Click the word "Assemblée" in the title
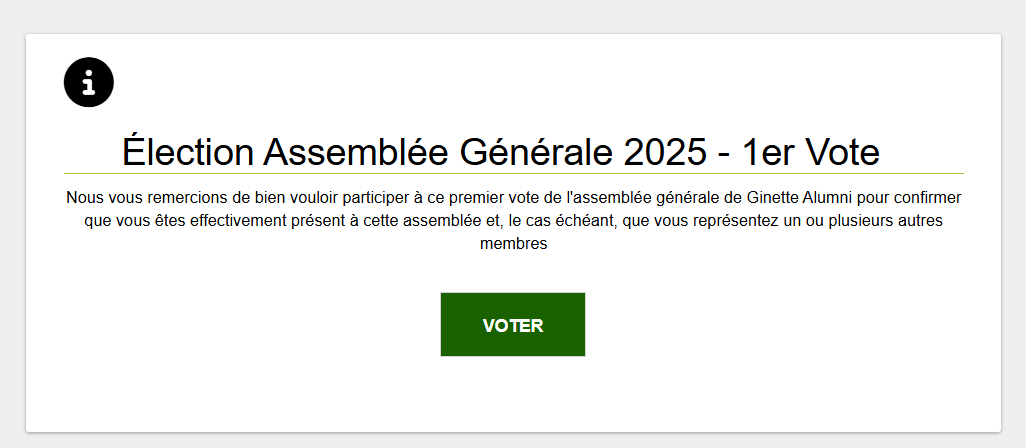This screenshot has height=448, width=1026. 356,152
